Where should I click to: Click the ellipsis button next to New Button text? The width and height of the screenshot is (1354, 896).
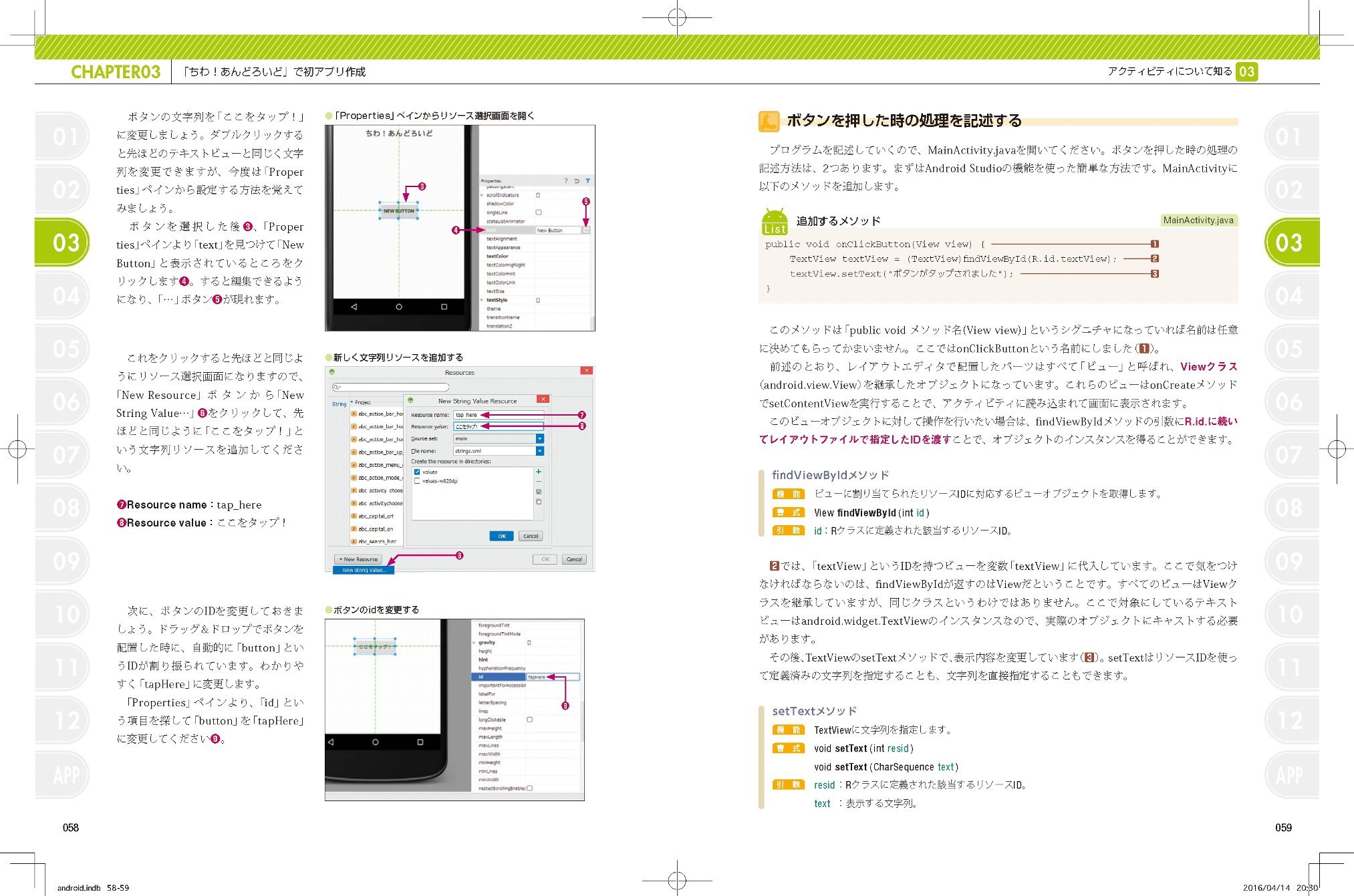(x=586, y=230)
